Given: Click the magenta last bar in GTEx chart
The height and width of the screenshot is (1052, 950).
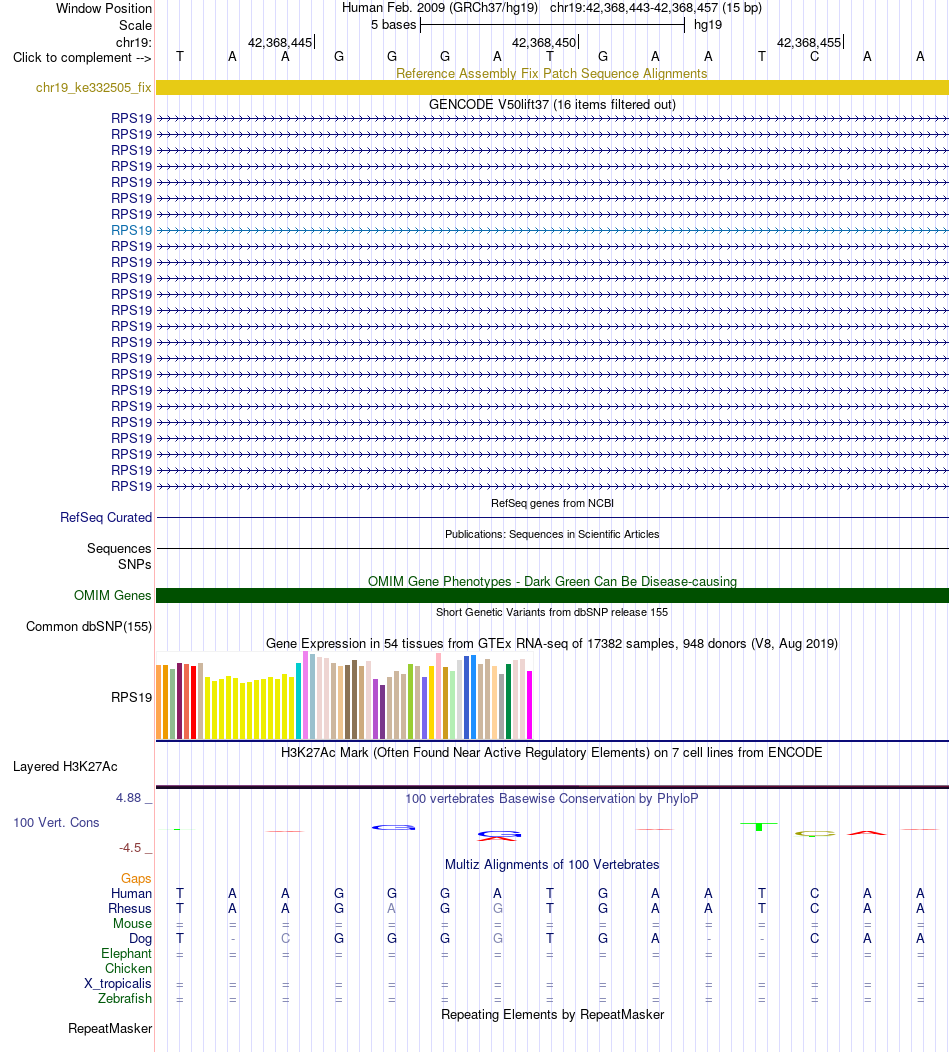Looking at the screenshot, I should point(529,705).
